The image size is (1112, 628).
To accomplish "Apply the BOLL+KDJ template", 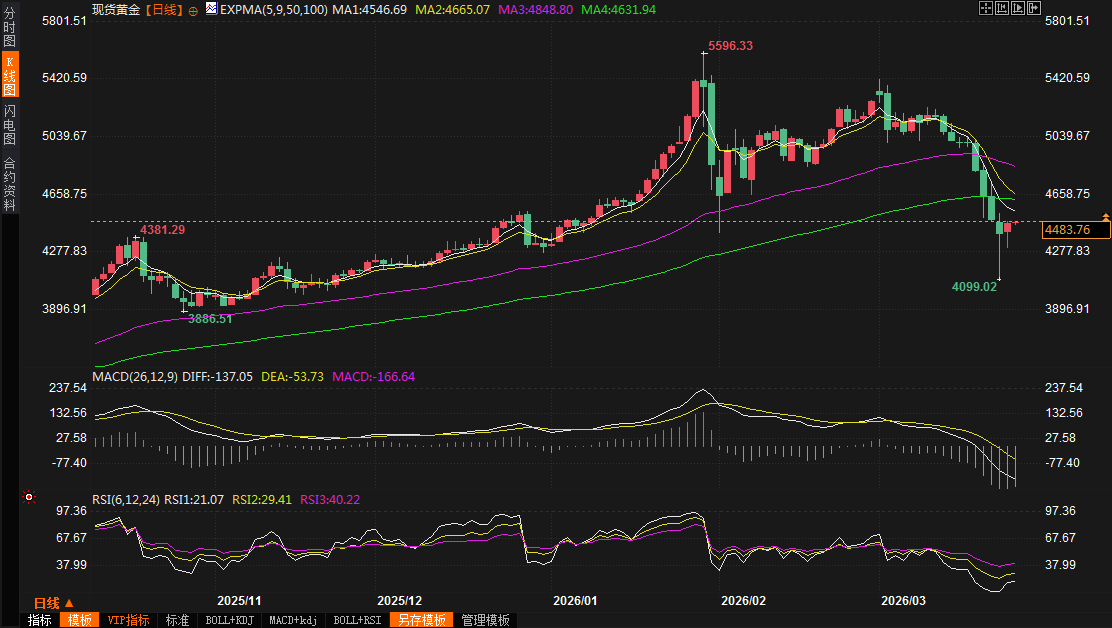I will click(229, 620).
